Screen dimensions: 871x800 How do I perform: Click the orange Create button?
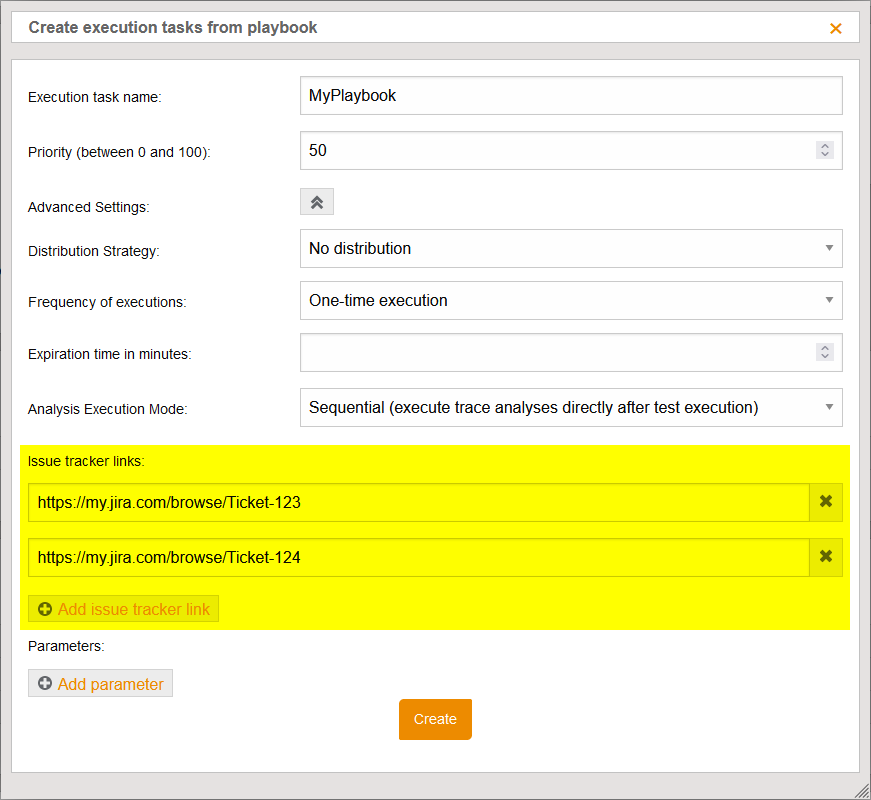coord(435,719)
